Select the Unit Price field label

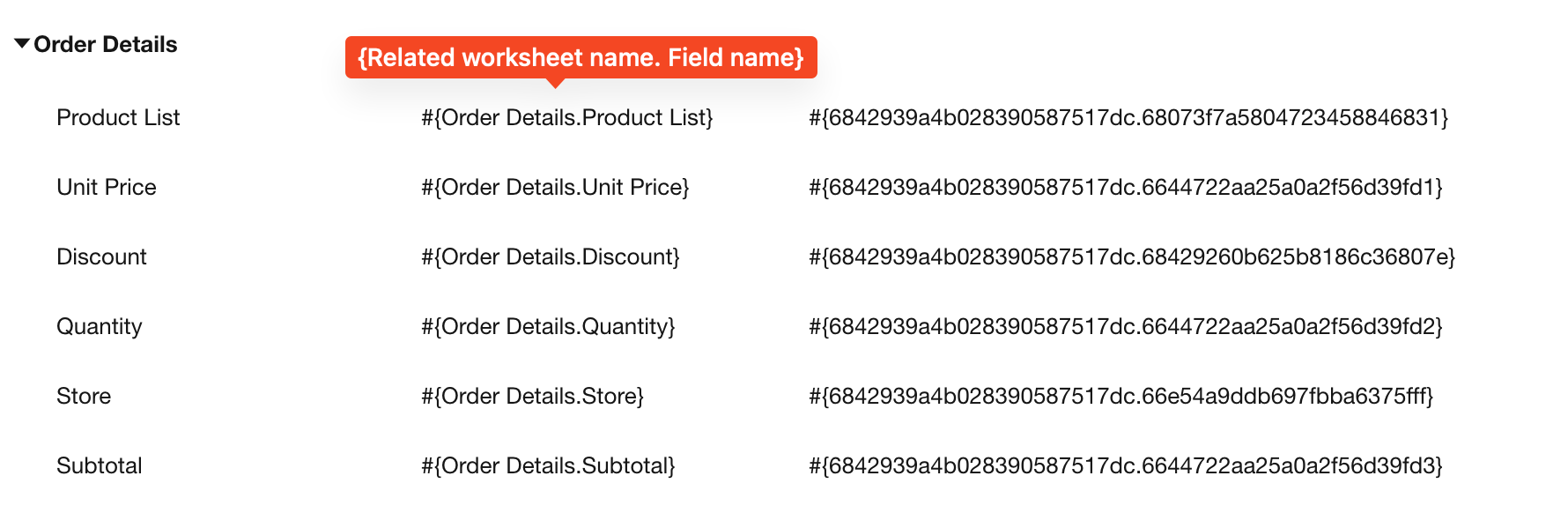[107, 187]
